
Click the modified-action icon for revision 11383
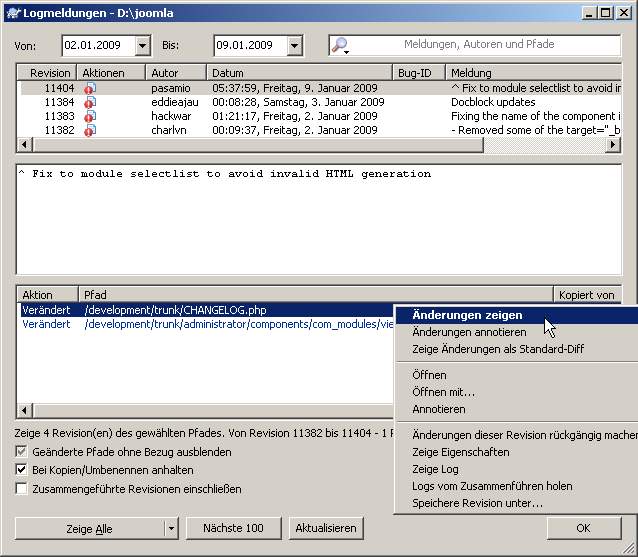click(x=90, y=116)
